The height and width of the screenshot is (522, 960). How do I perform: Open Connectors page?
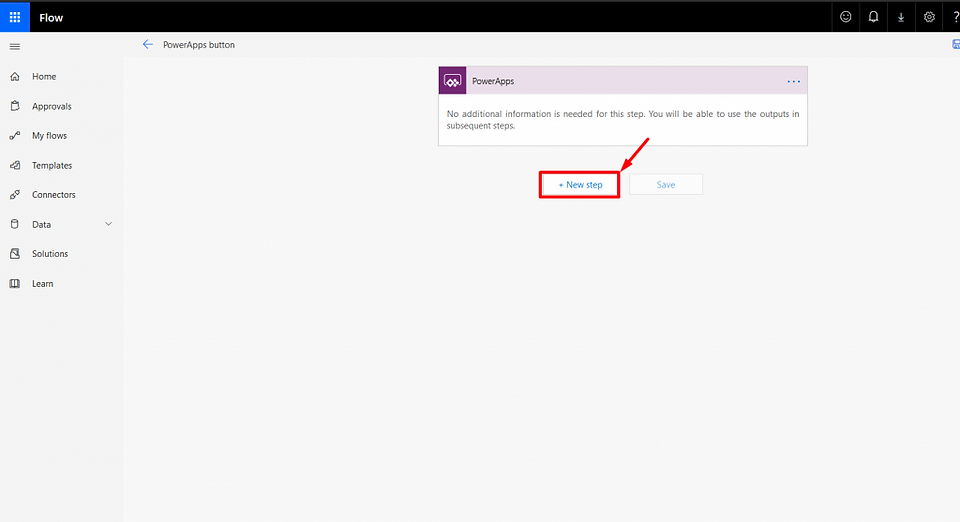click(54, 195)
